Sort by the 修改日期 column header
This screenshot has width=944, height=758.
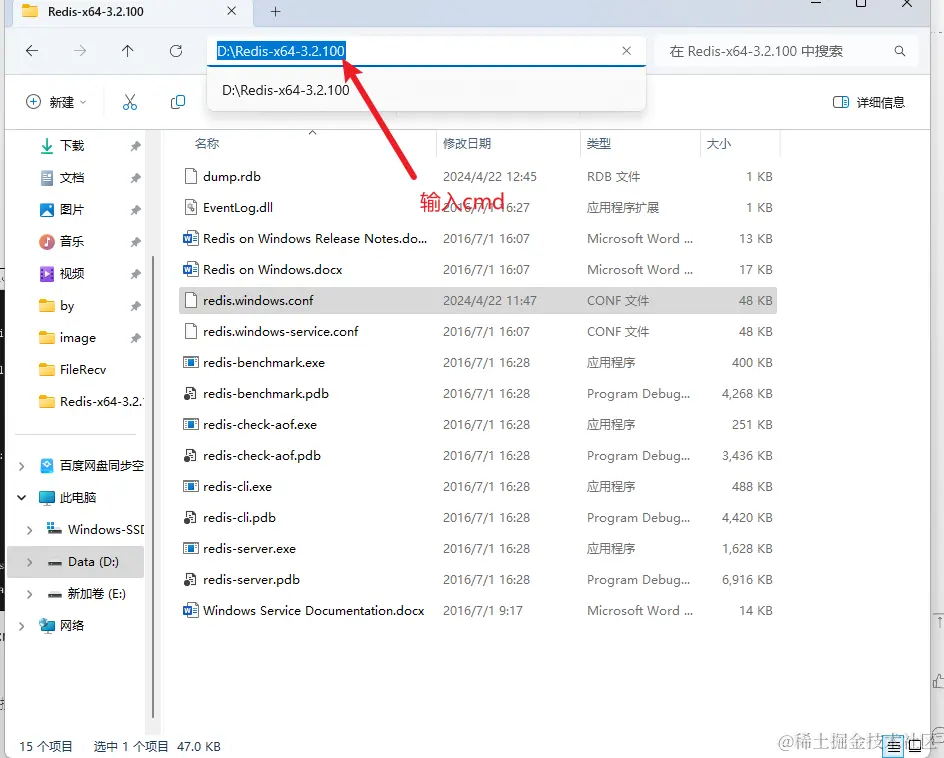point(467,143)
